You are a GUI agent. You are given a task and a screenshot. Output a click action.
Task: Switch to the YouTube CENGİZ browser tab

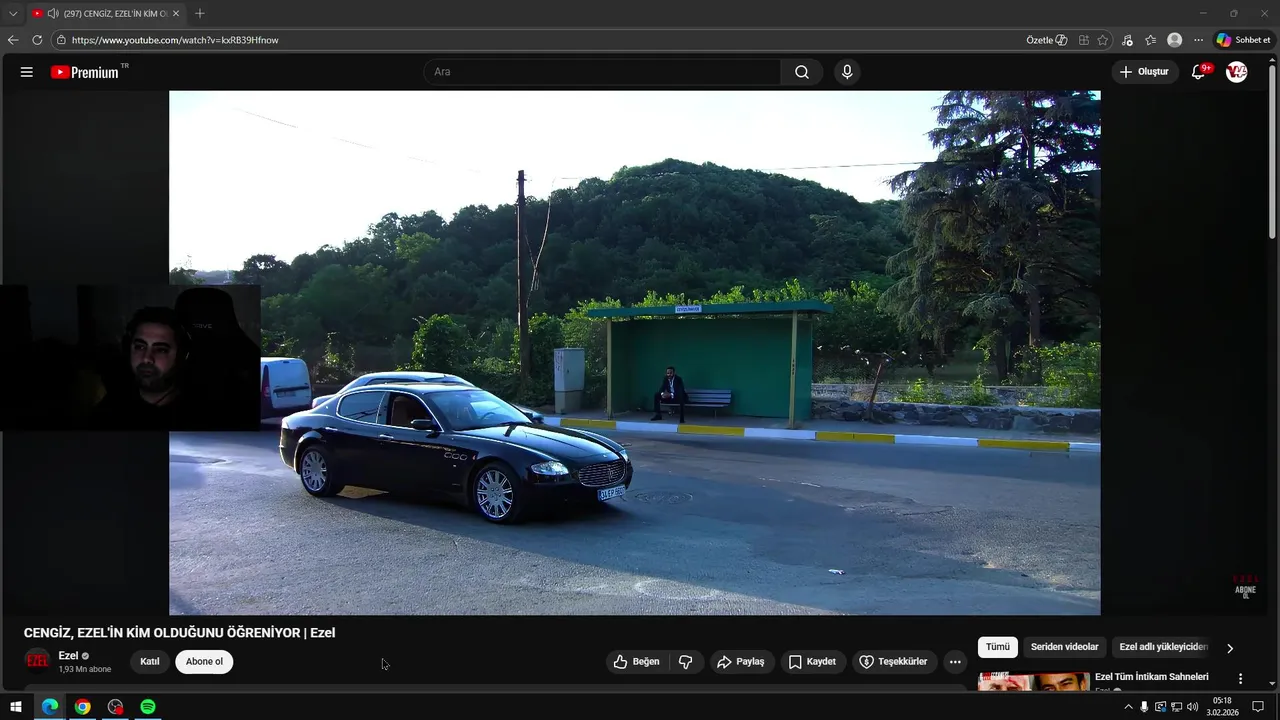[106, 13]
